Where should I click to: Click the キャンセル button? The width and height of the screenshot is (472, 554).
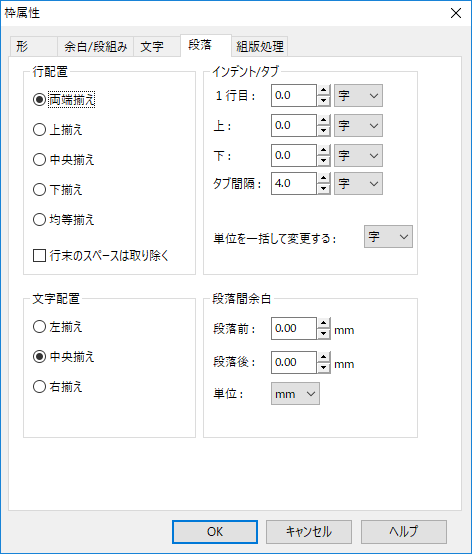(x=309, y=532)
